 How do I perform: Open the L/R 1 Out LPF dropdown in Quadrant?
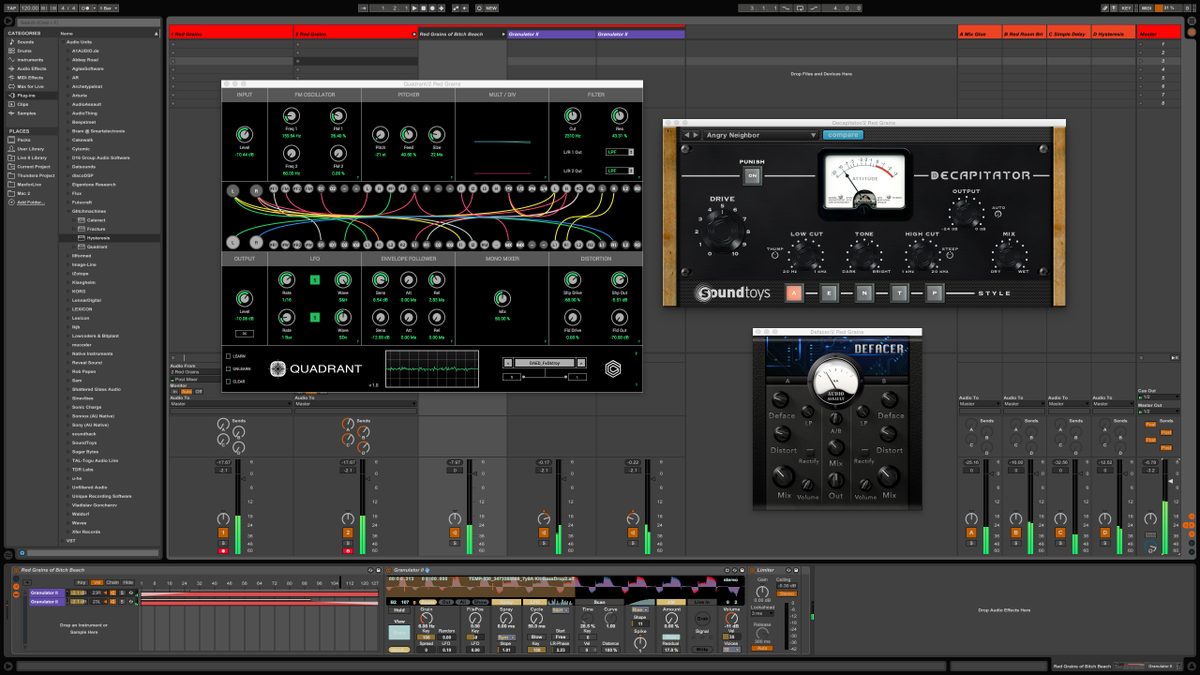(x=619, y=152)
